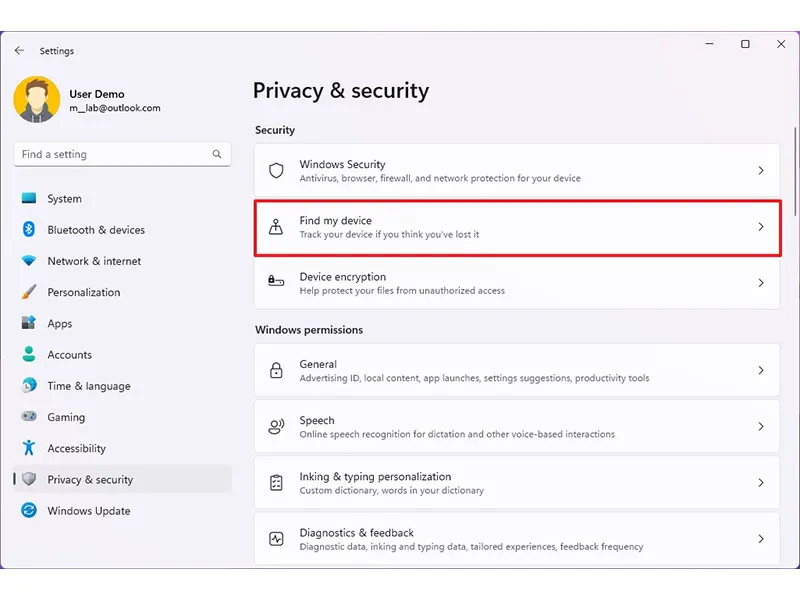The height and width of the screenshot is (600, 800).
Task: Maximize the Settings window
Action: coord(745,44)
